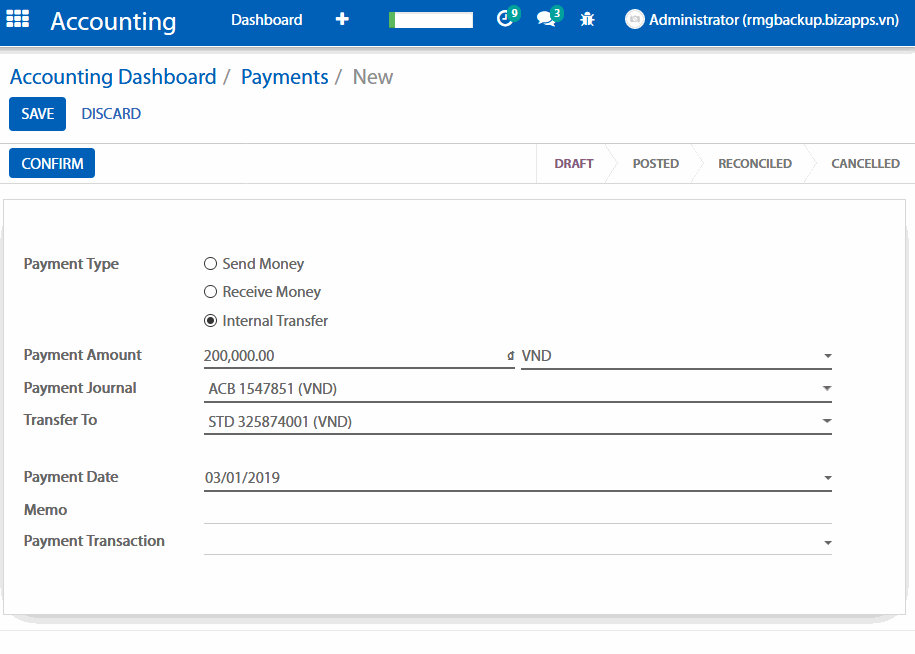The image size is (915, 654).
Task: Select the Internal Transfer radio option
Action: 210,321
